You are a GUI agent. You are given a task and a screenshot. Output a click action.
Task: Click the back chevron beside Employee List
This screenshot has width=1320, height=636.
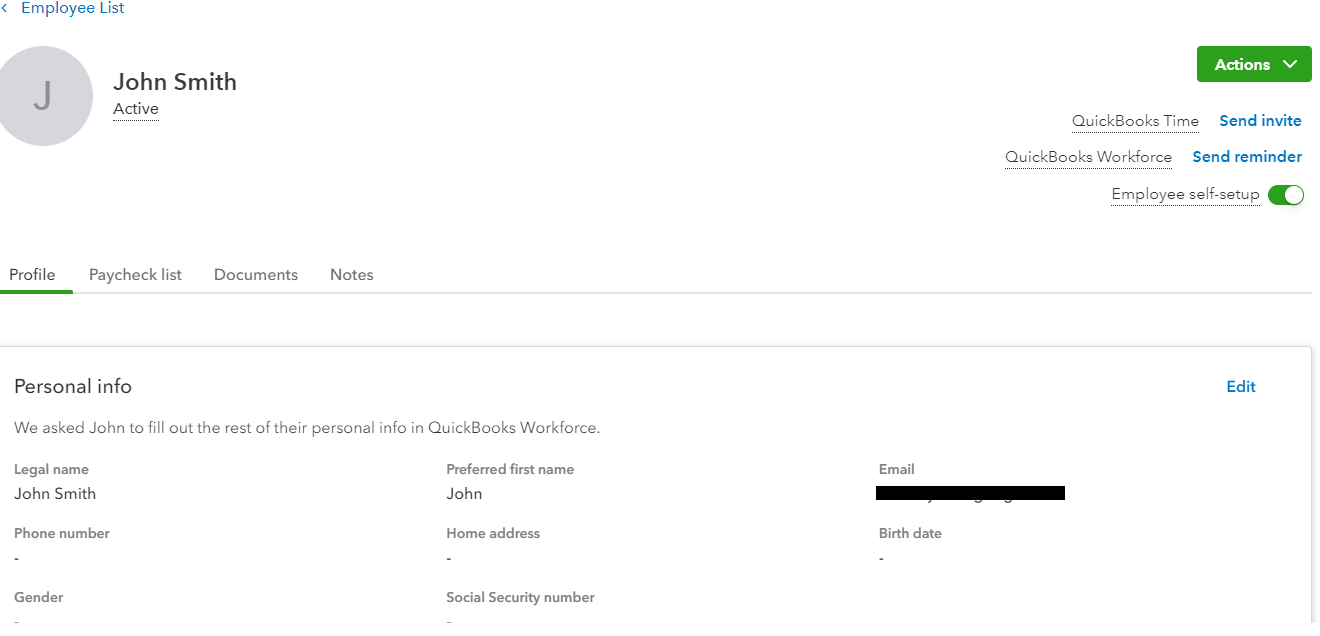coord(5,8)
